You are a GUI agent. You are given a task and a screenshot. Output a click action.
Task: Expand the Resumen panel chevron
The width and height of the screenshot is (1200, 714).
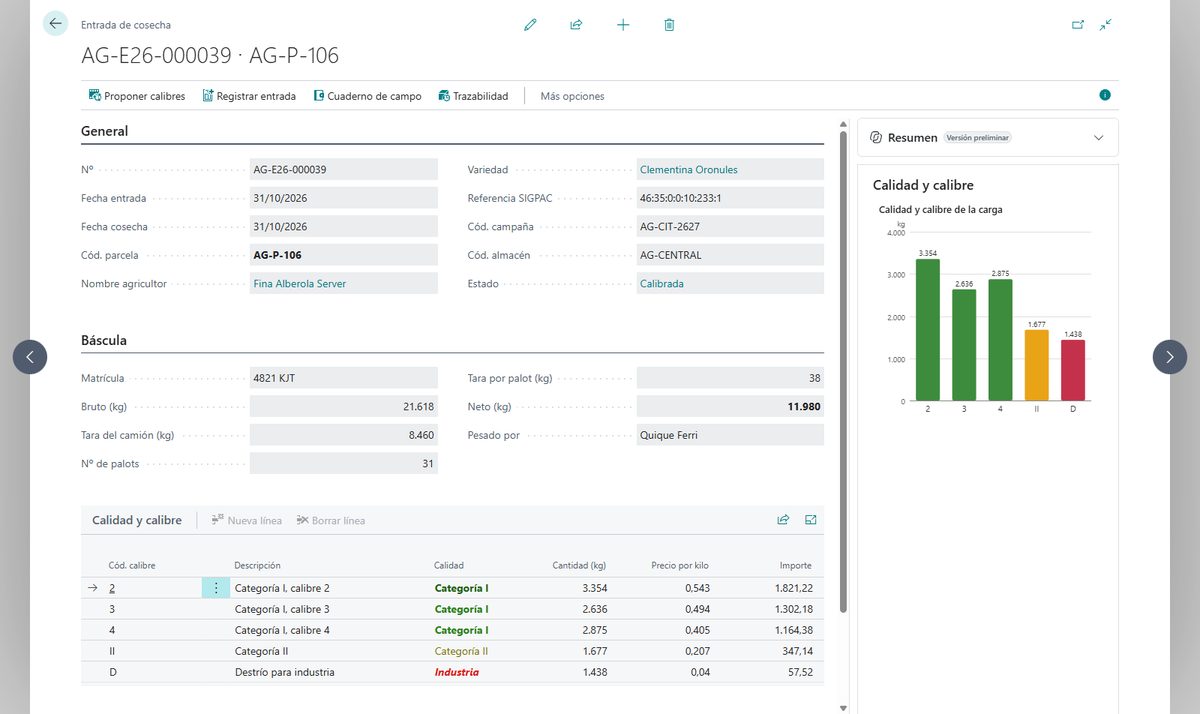[x=1099, y=138]
